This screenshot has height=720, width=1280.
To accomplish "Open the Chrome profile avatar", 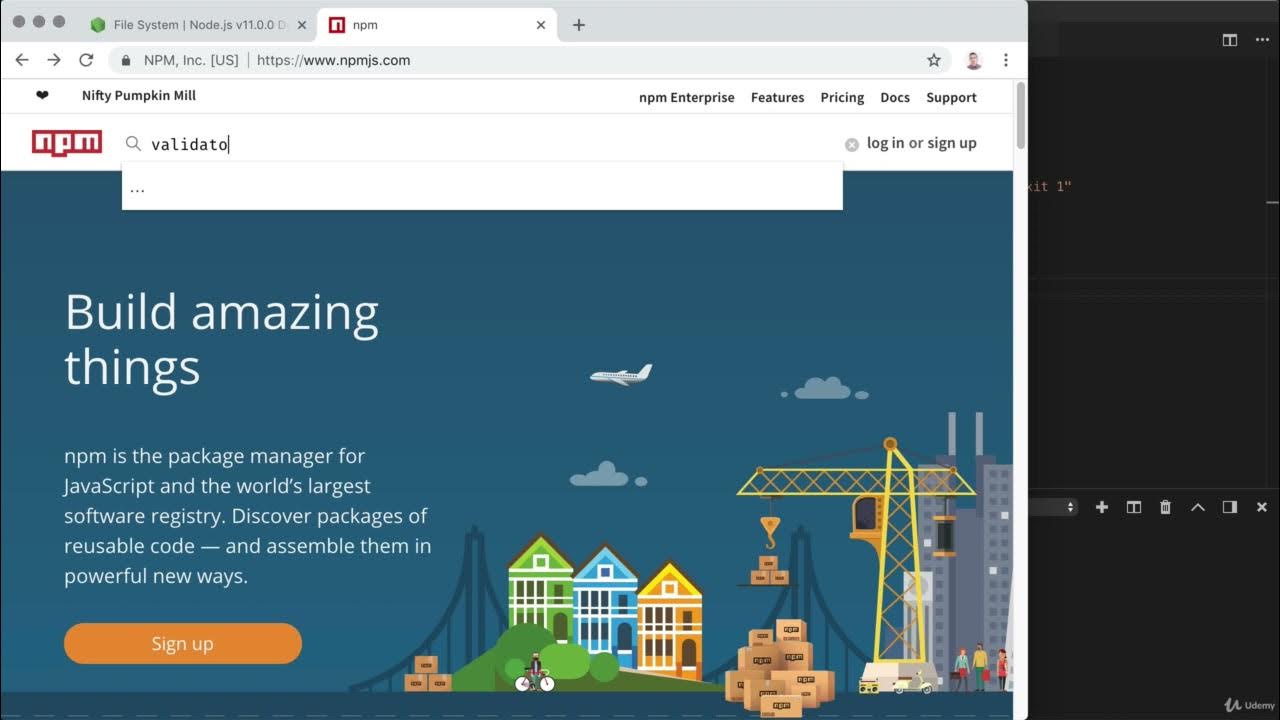I will click(974, 60).
